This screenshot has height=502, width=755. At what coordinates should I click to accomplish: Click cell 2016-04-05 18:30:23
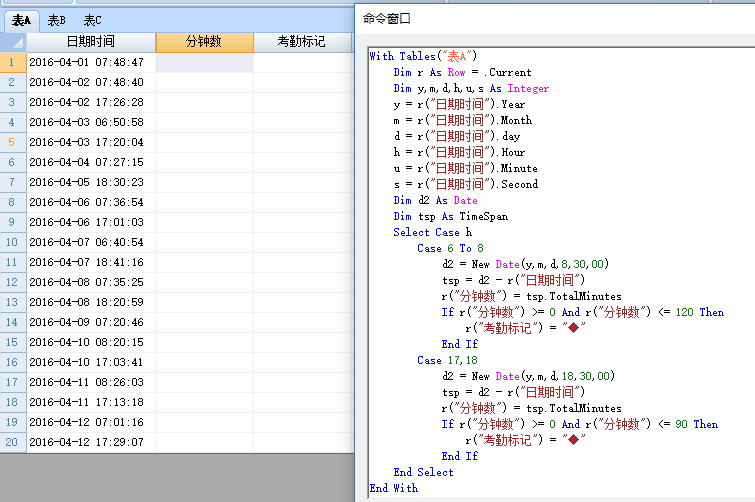[x=91, y=182]
